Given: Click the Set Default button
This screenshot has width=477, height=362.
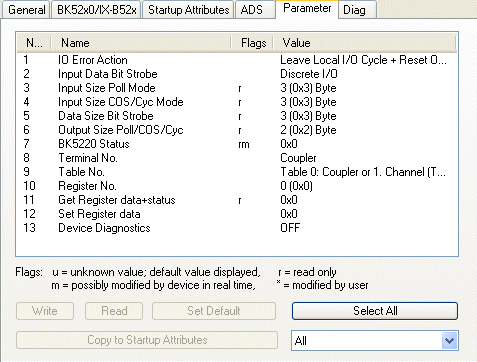Looking at the screenshot, I should (x=214, y=311).
